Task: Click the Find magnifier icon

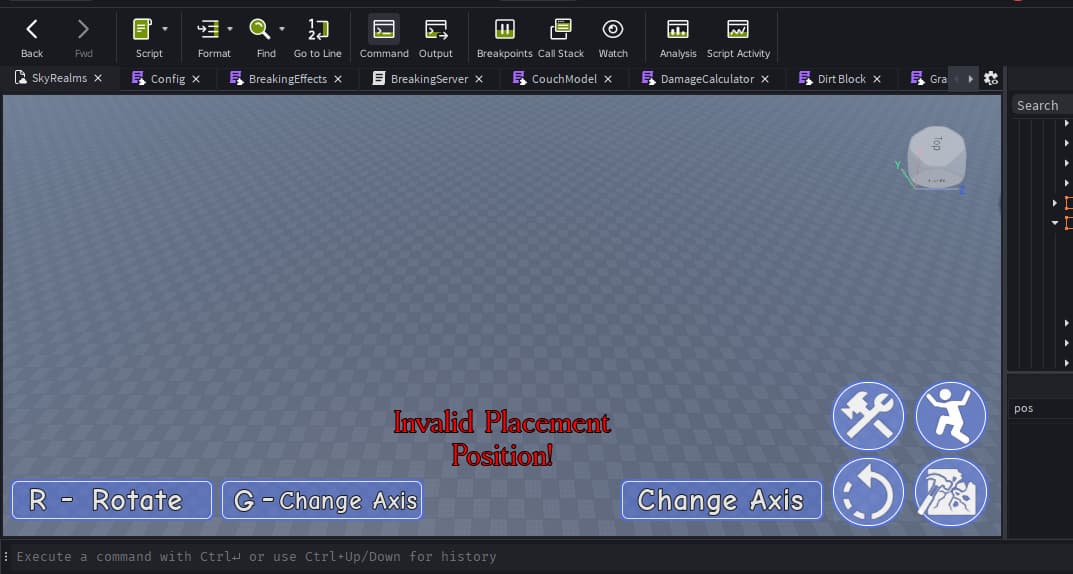Action: pyautogui.click(x=260, y=29)
